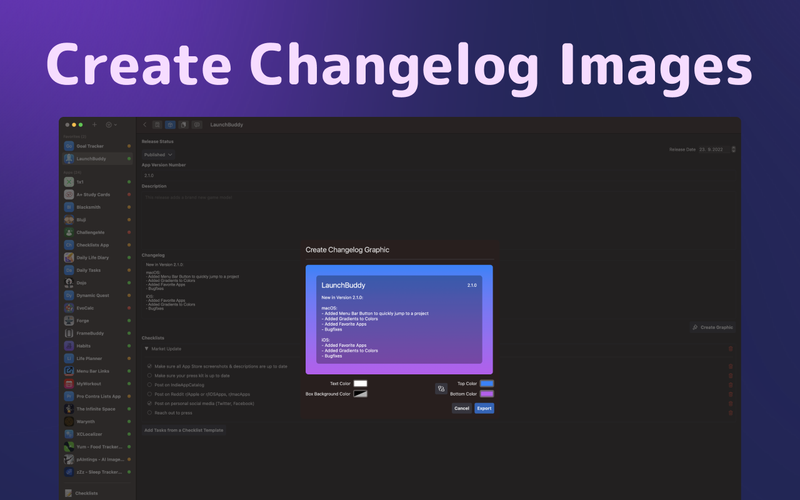Open the Pro Contra Lists App icon
Image resolution: width=800 pixels, height=500 pixels.
click(x=69, y=396)
